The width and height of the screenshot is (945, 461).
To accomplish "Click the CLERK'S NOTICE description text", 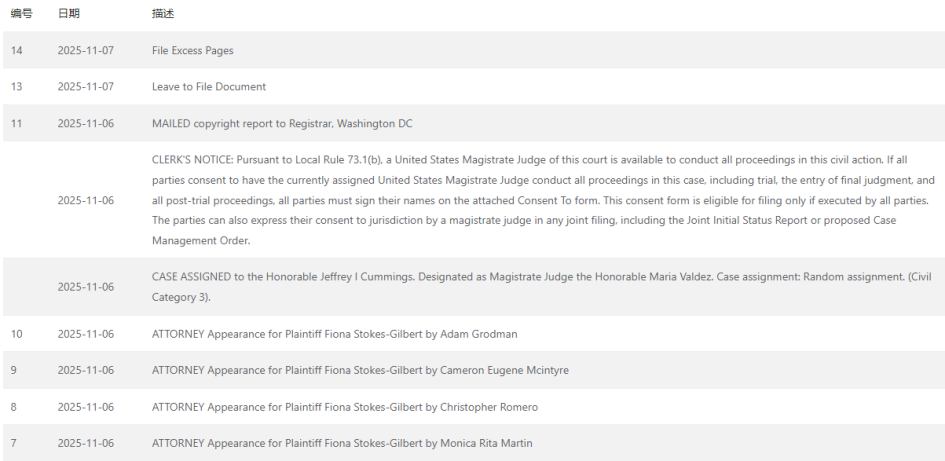I will pos(543,200).
